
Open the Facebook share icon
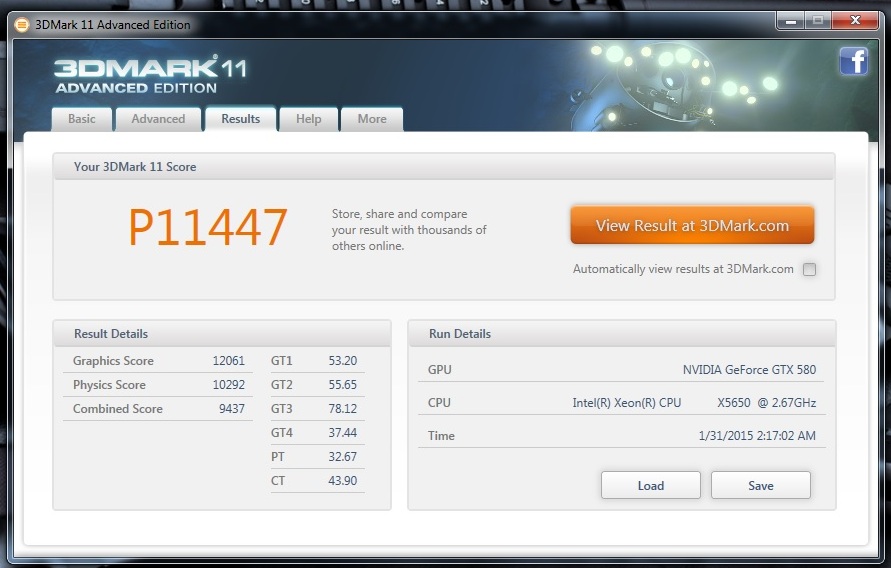pyautogui.click(x=853, y=61)
